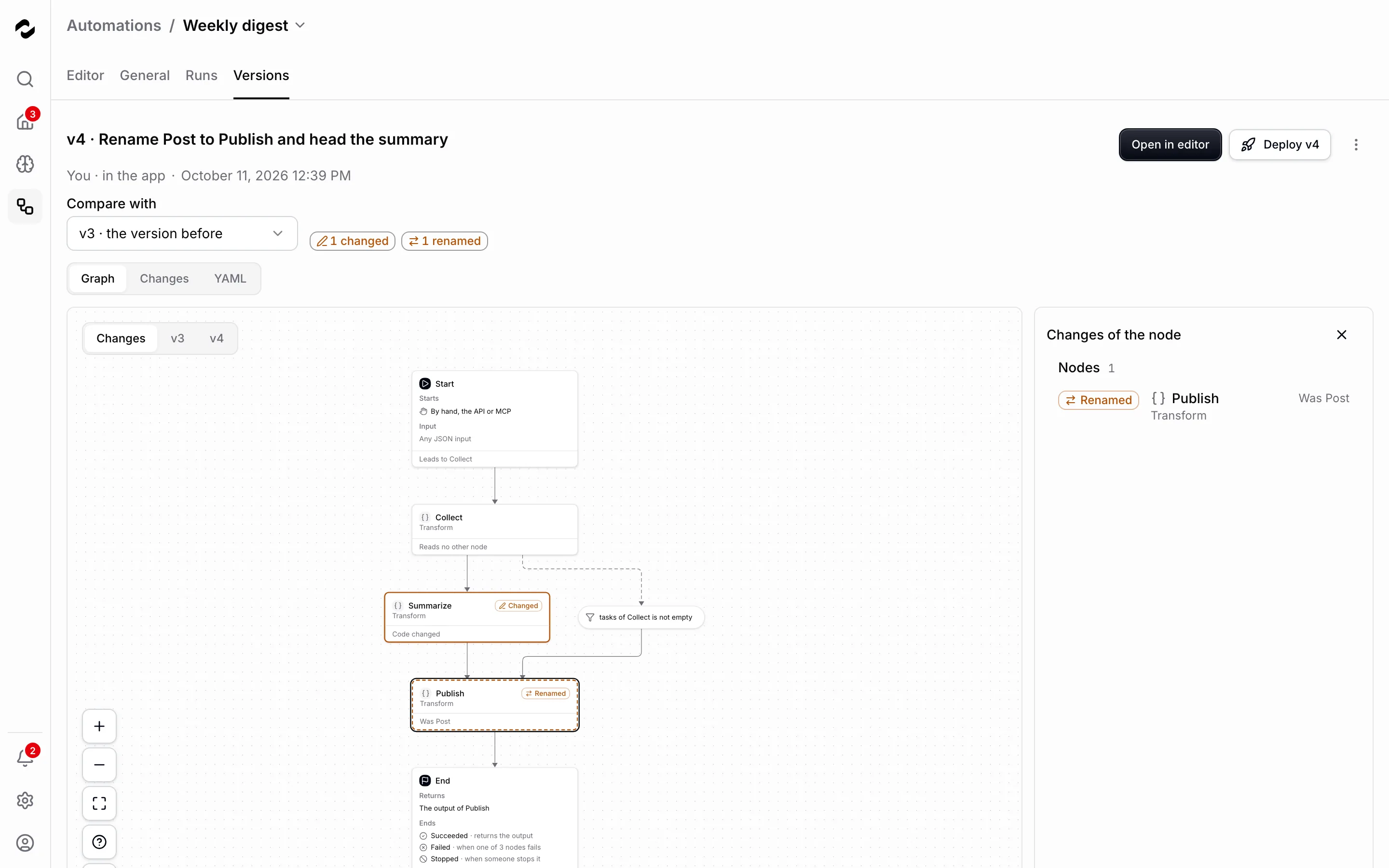1389x868 pixels.
Task: Click Open in editor button
Action: pyautogui.click(x=1170, y=145)
